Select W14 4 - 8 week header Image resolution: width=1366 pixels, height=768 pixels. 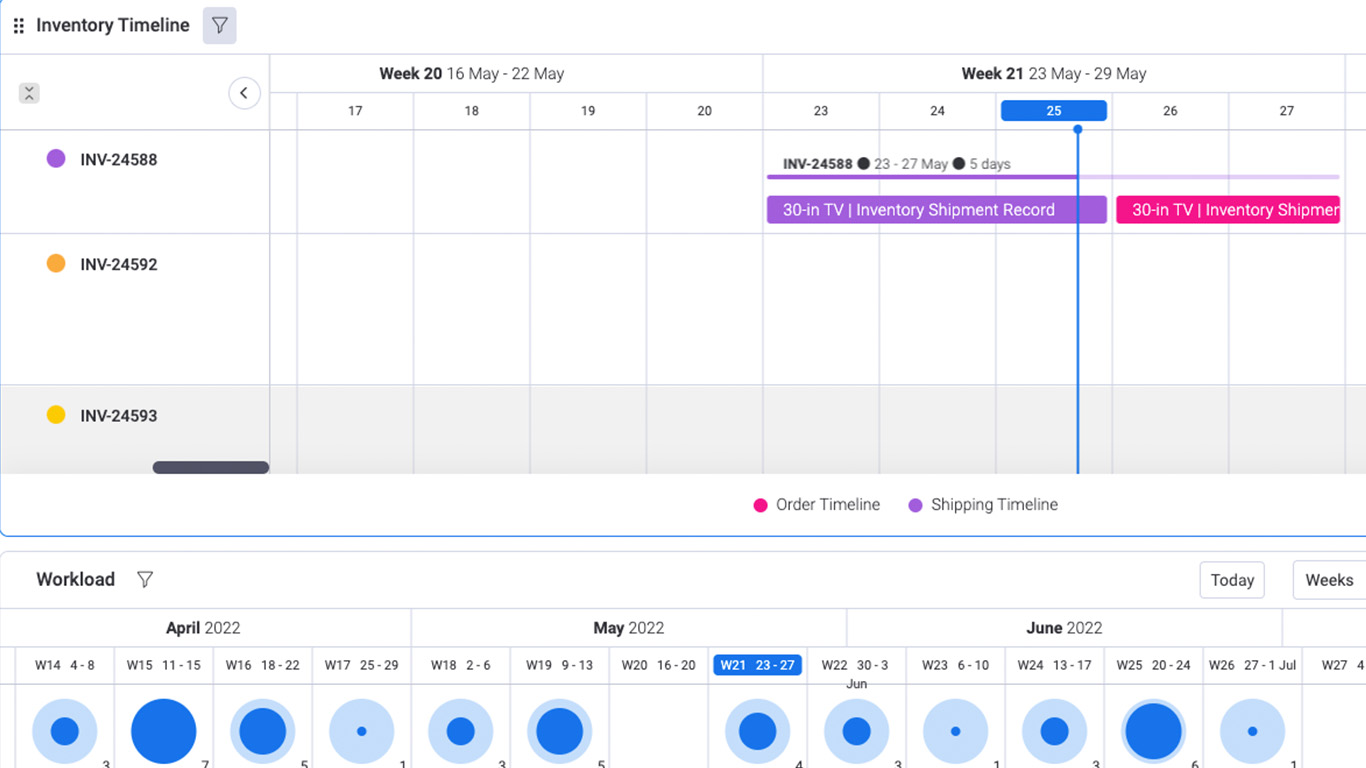[65, 665]
